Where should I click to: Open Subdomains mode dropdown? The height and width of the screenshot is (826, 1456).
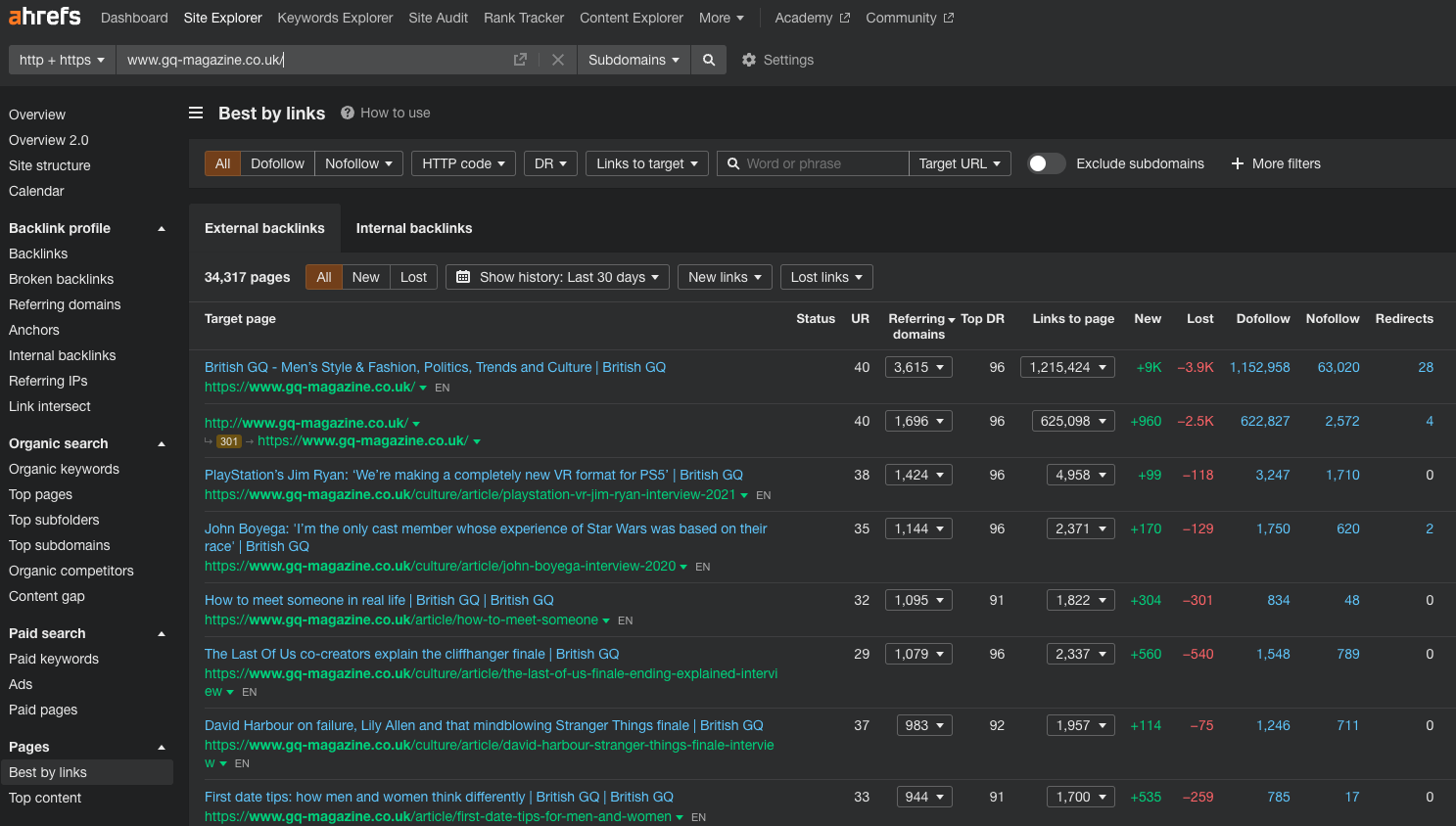[634, 60]
